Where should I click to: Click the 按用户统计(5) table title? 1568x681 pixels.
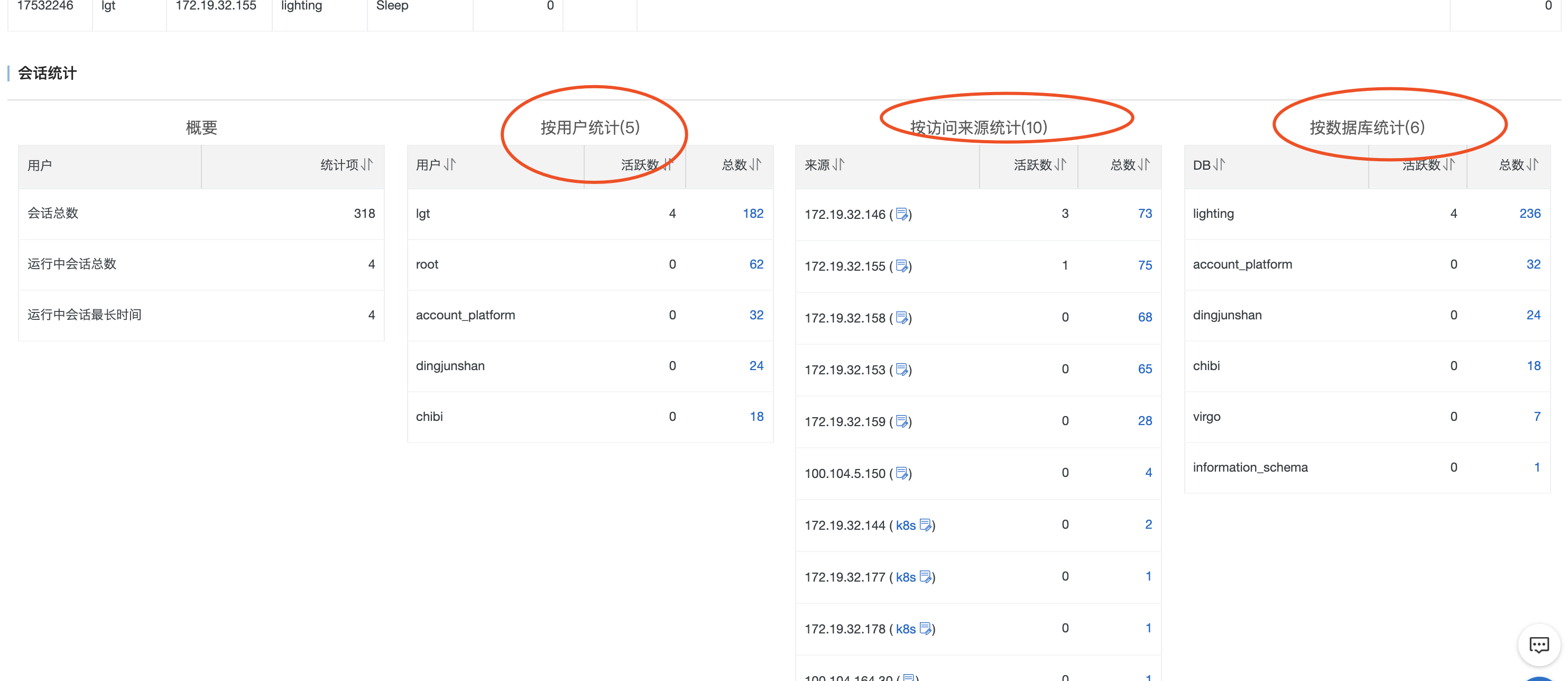click(590, 128)
